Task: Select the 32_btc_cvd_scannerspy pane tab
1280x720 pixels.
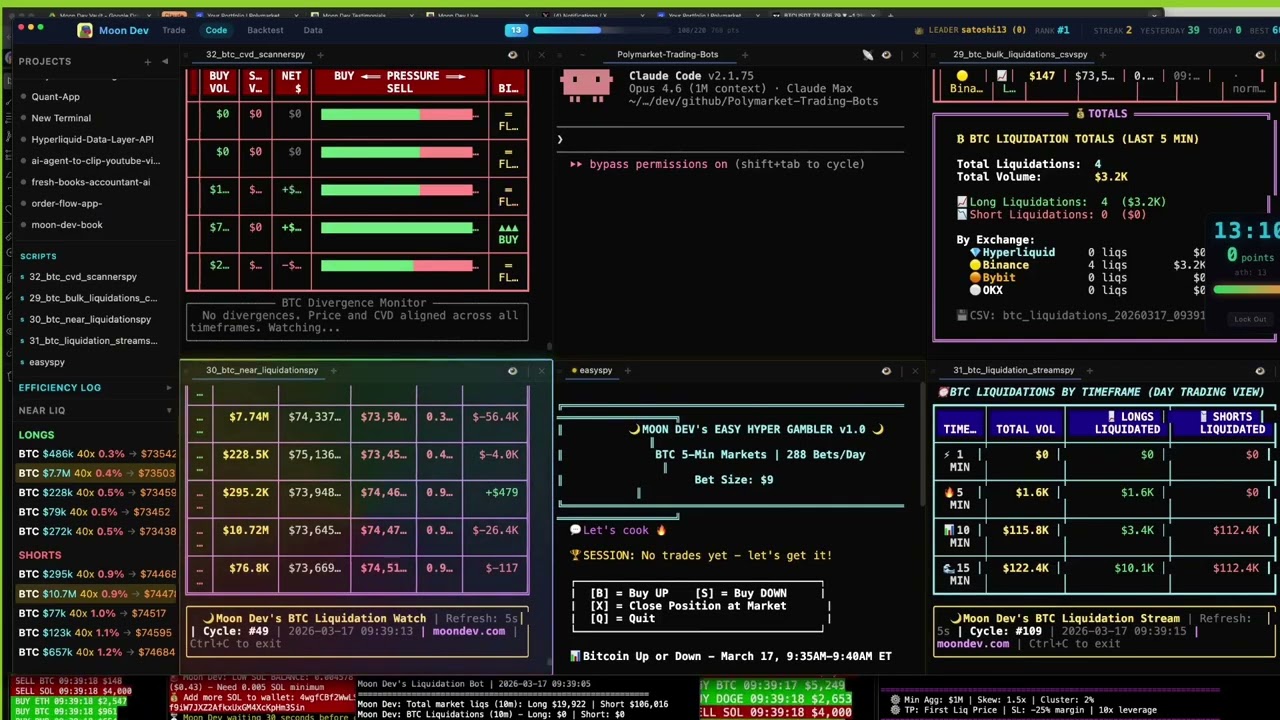Action: coord(255,54)
